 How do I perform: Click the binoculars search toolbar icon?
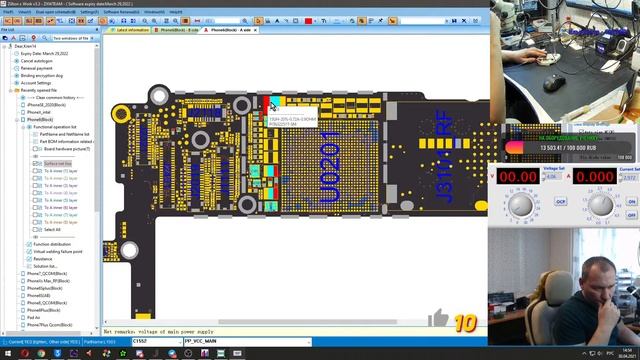(x=454, y=21)
